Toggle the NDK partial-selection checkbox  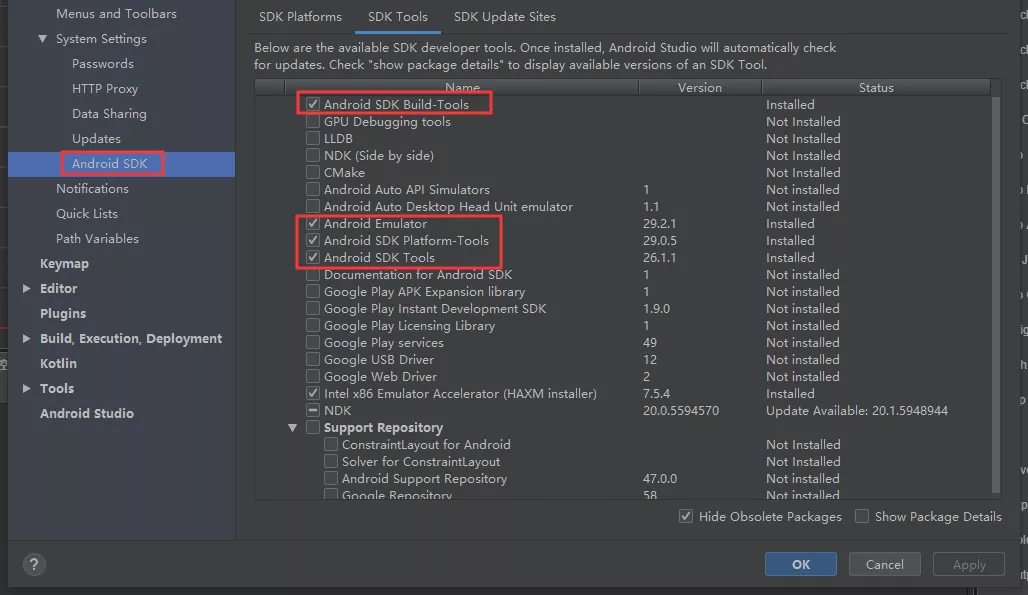(313, 410)
